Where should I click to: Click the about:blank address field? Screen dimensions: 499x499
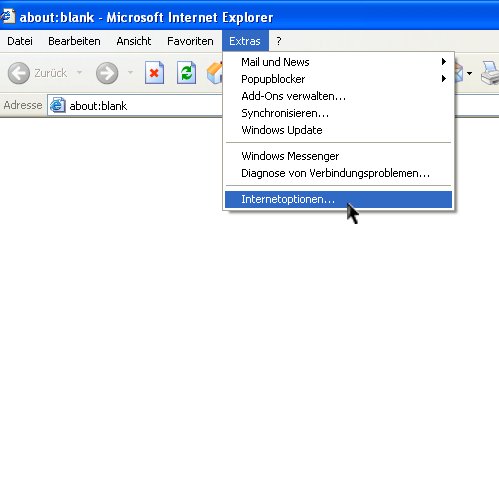tap(135, 106)
